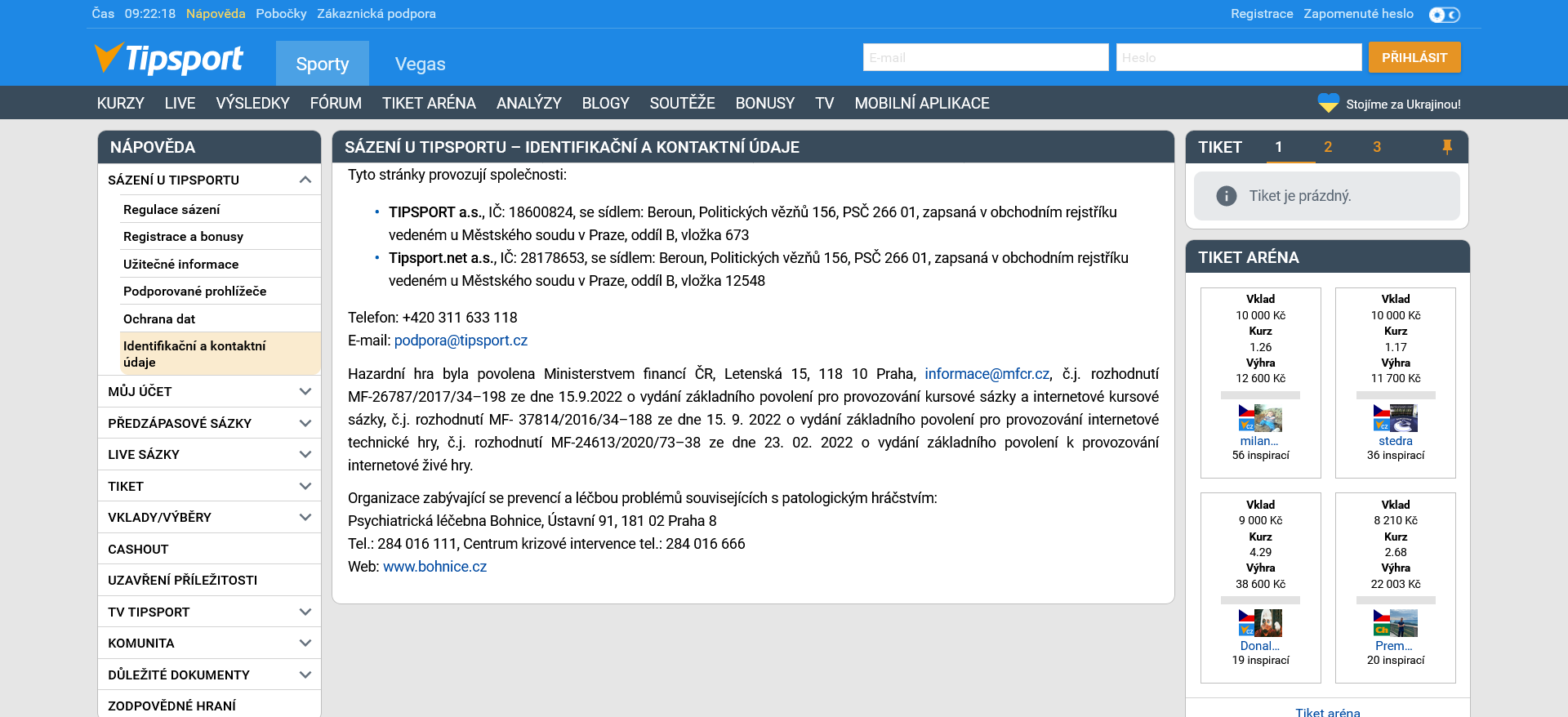
Task: Open the Soutěže menu item
Action: (x=683, y=103)
